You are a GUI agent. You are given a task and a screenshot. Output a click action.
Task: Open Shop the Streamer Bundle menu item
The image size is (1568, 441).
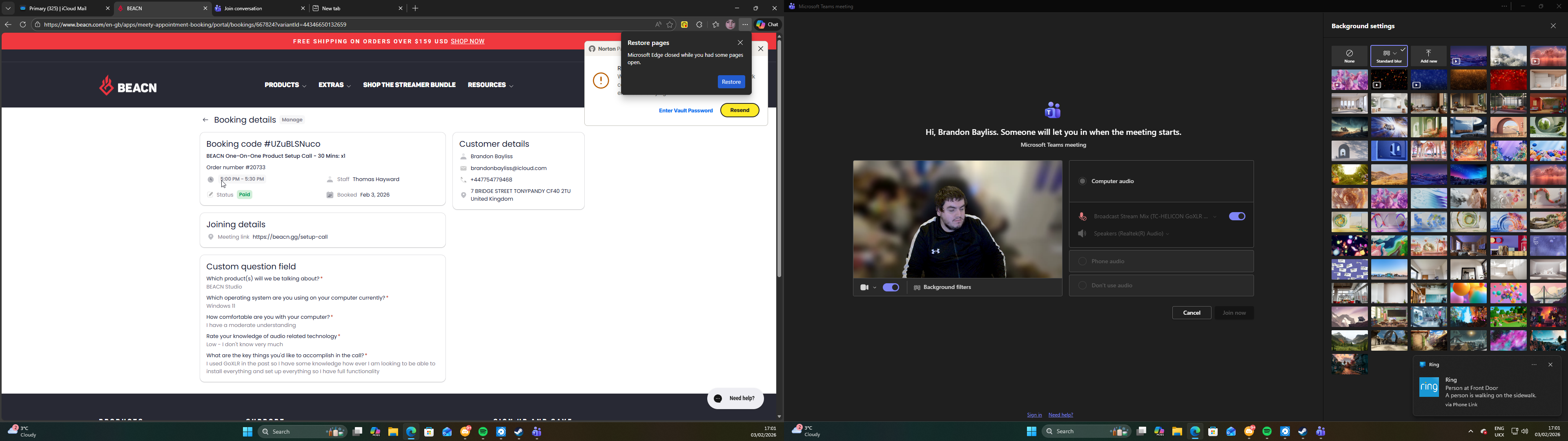tap(409, 85)
